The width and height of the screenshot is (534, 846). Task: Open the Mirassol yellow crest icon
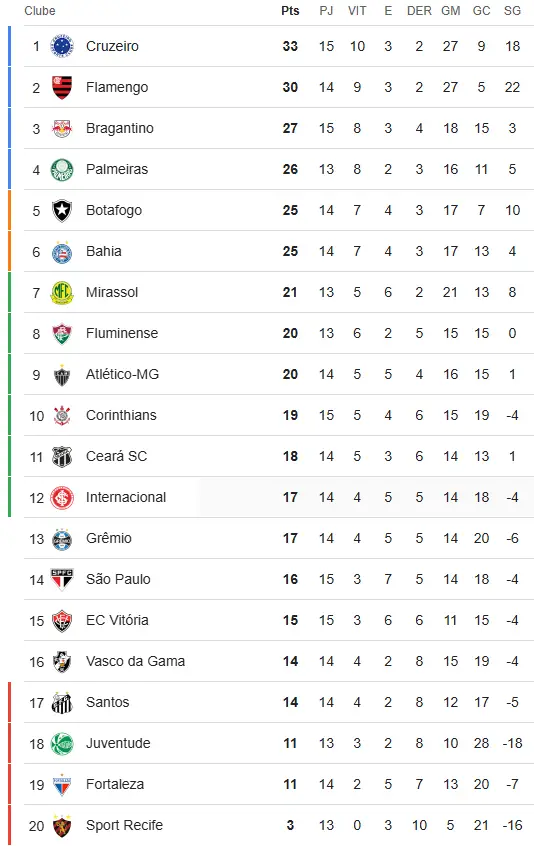61,292
